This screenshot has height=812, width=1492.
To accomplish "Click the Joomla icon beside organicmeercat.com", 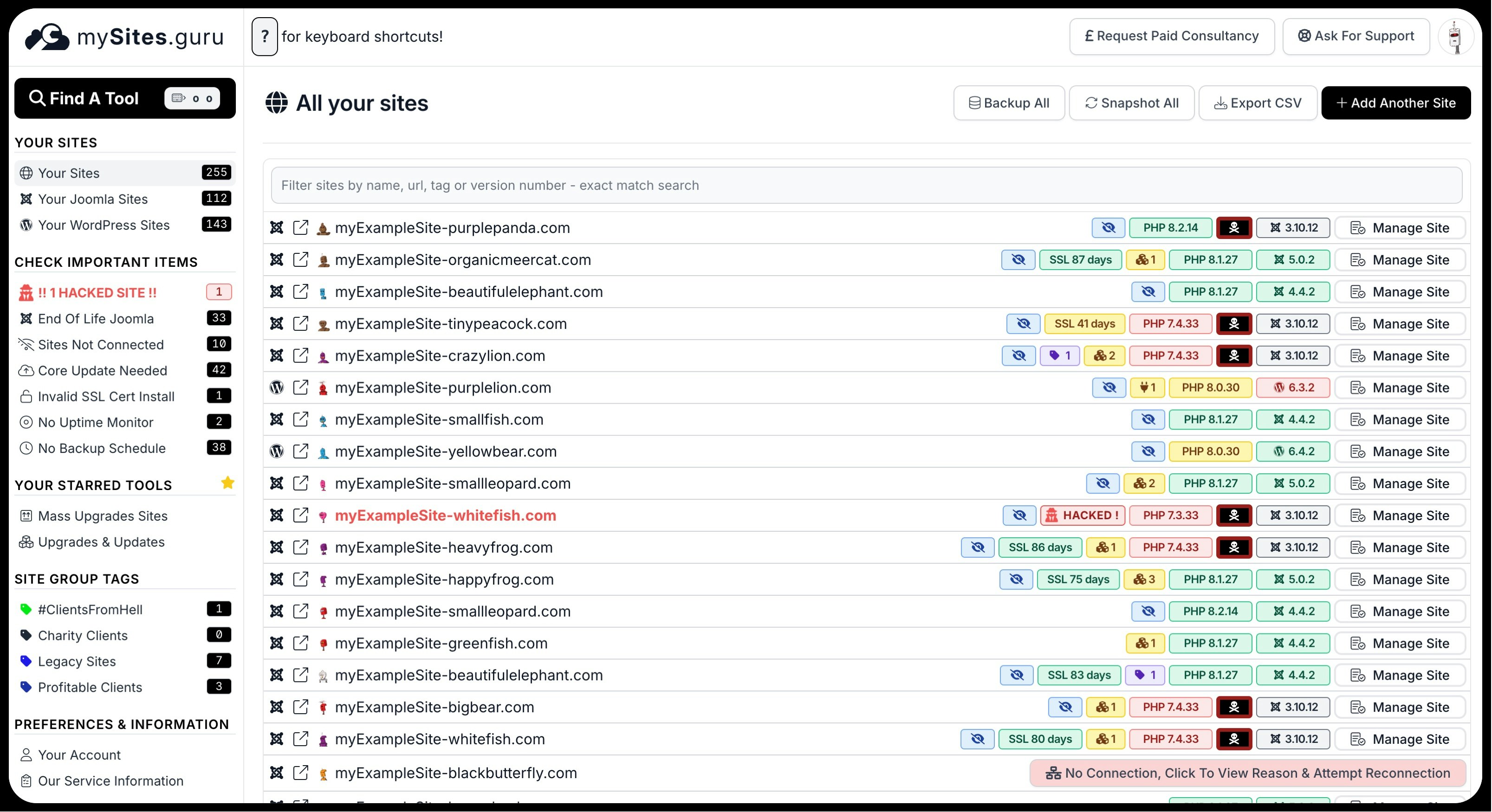I will click(x=277, y=259).
